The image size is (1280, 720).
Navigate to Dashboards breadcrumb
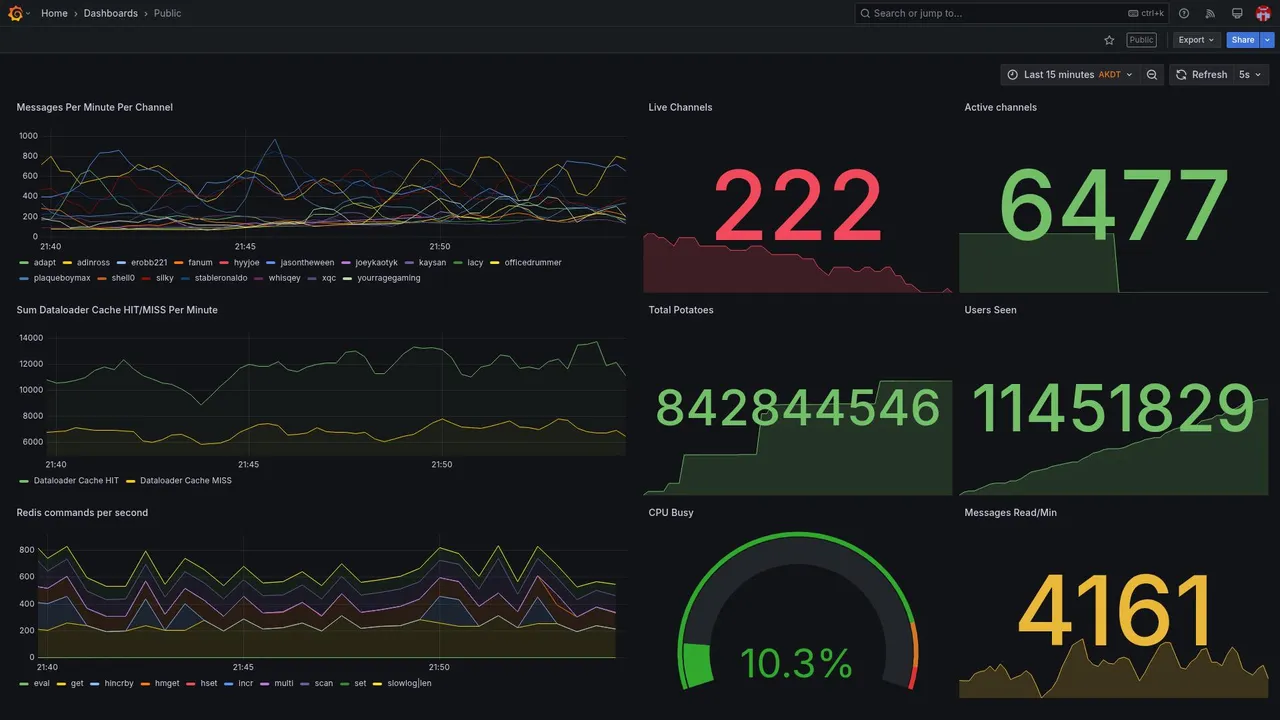pyautogui.click(x=111, y=13)
